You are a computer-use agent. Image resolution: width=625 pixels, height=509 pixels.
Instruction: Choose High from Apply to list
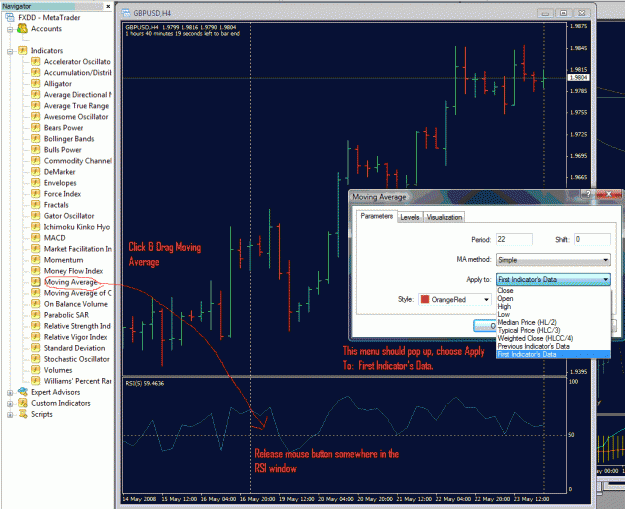[x=553, y=307]
